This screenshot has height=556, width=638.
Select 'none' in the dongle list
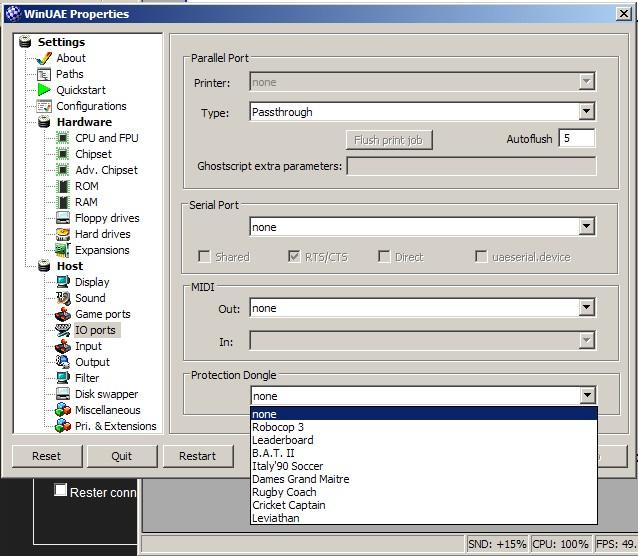click(x=424, y=414)
